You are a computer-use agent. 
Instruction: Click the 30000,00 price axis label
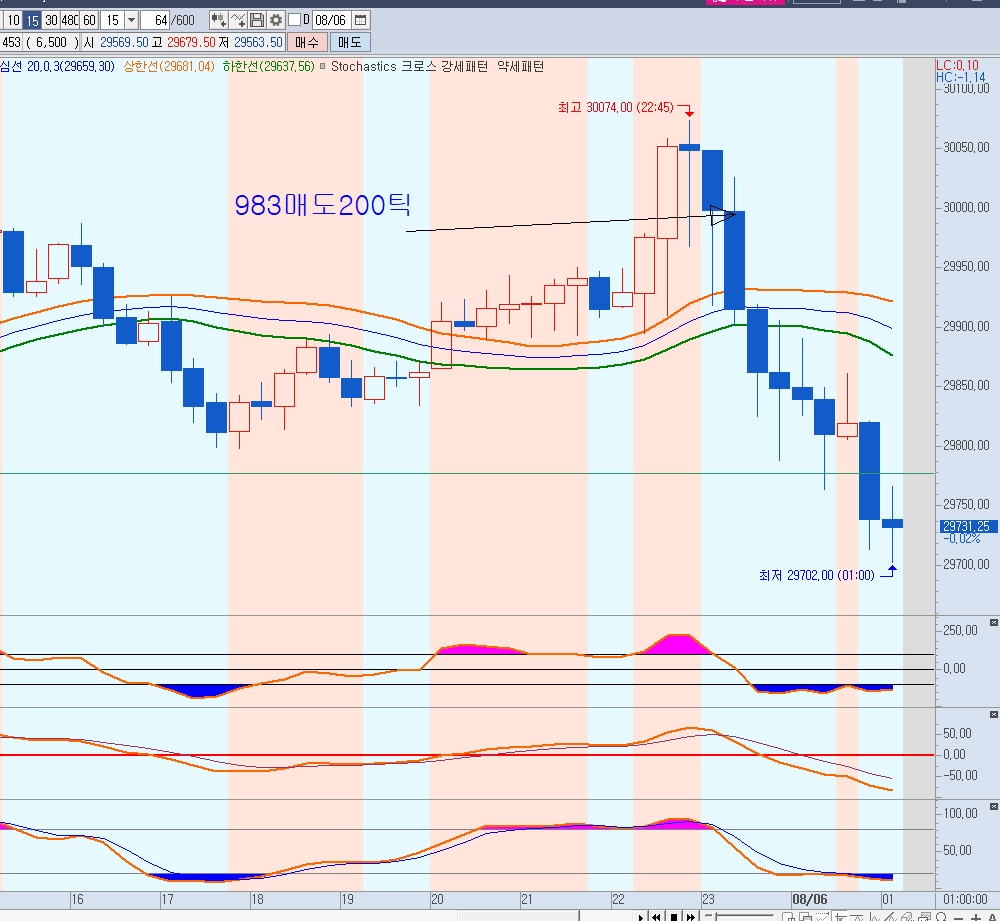tap(966, 207)
